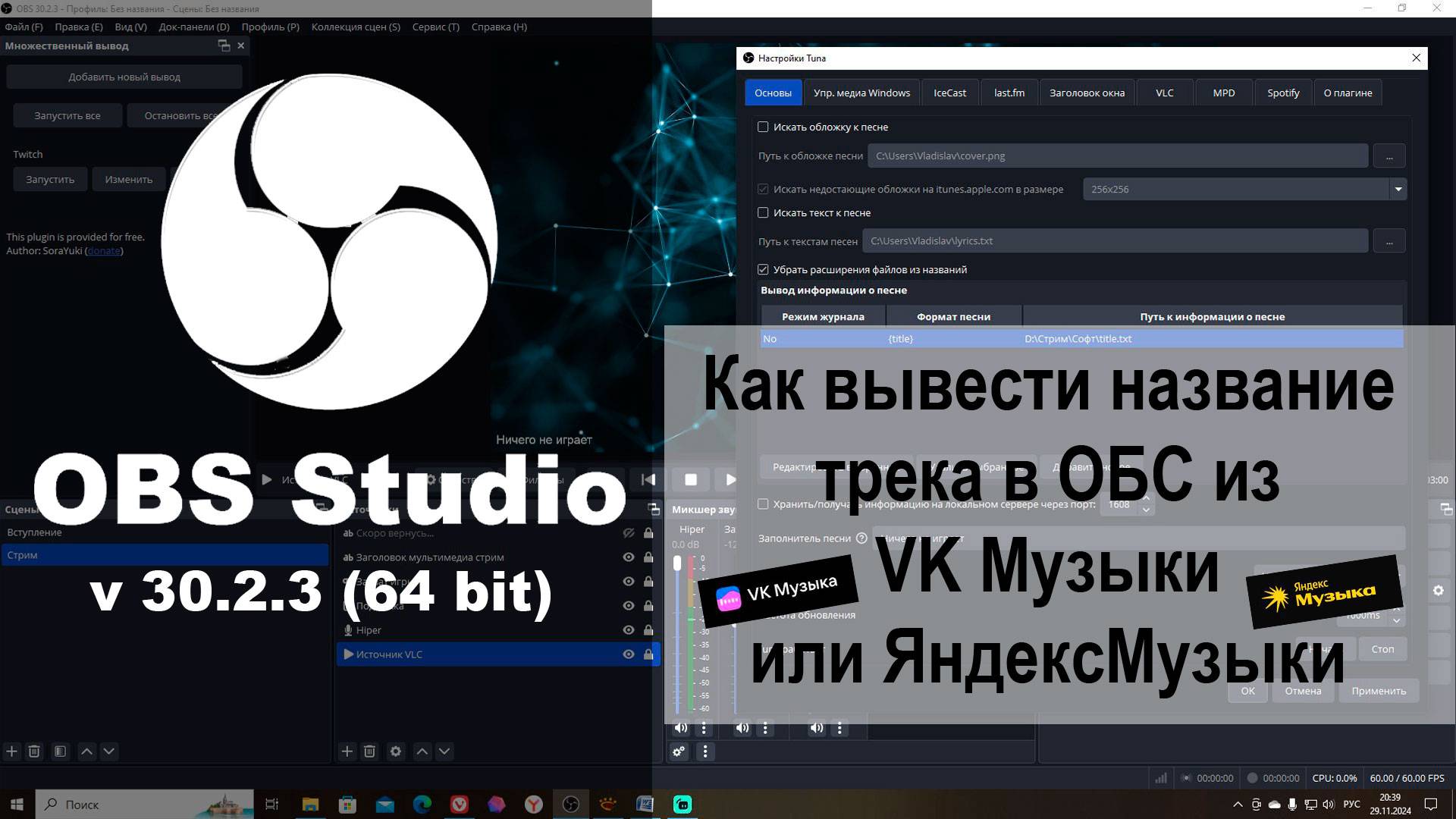The width and height of the screenshot is (1456, 819).
Task: Adjust the Hiper volume slider in mixer
Action: pyautogui.click(x=677, y=563)
